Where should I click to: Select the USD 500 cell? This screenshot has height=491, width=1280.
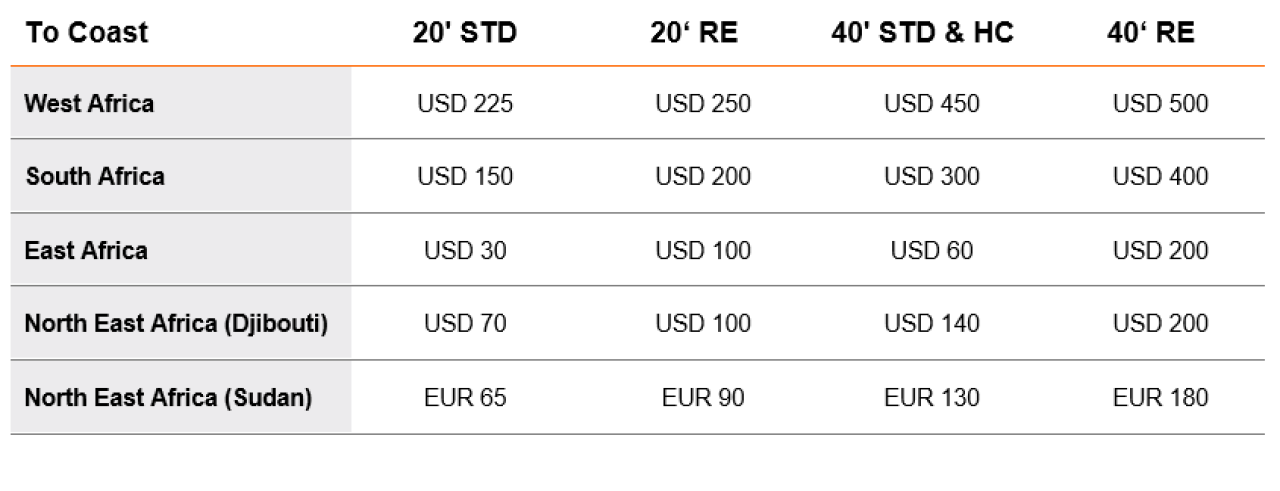pyautogui.click(x=1161, y=103)
